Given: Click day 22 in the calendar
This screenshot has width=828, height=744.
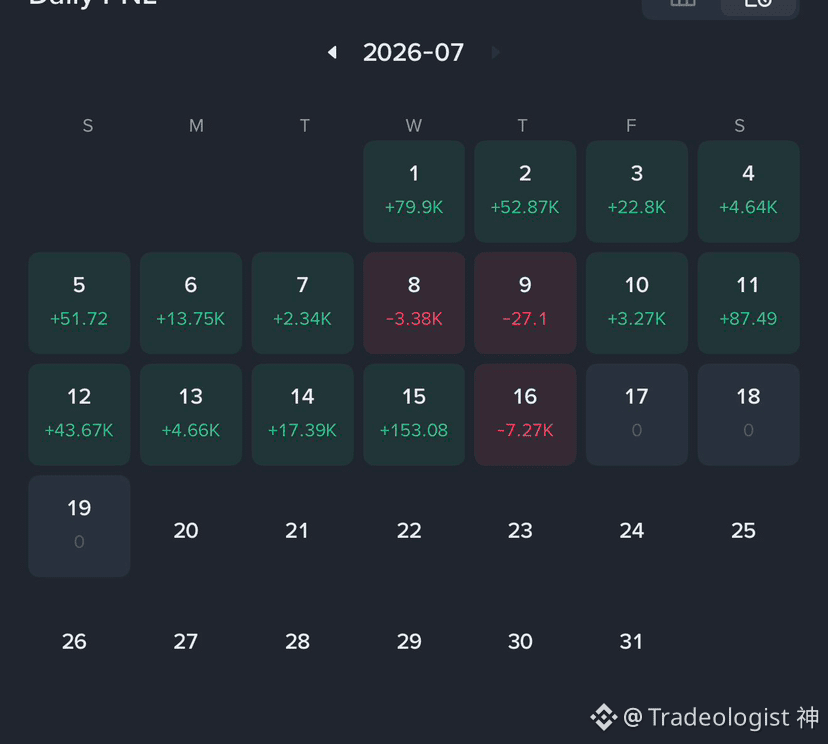Looking at the screenshot, I should click(409, 531).
